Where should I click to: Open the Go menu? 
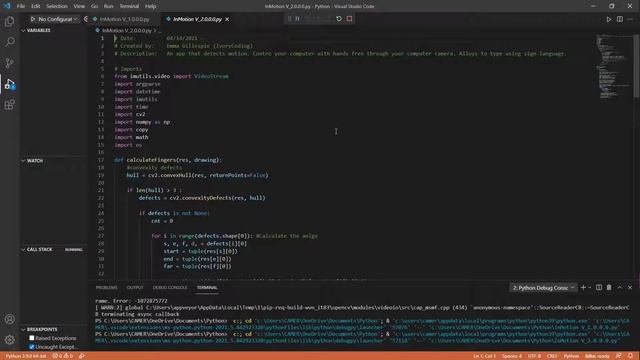pyautogui.click(x=94, y=6)
